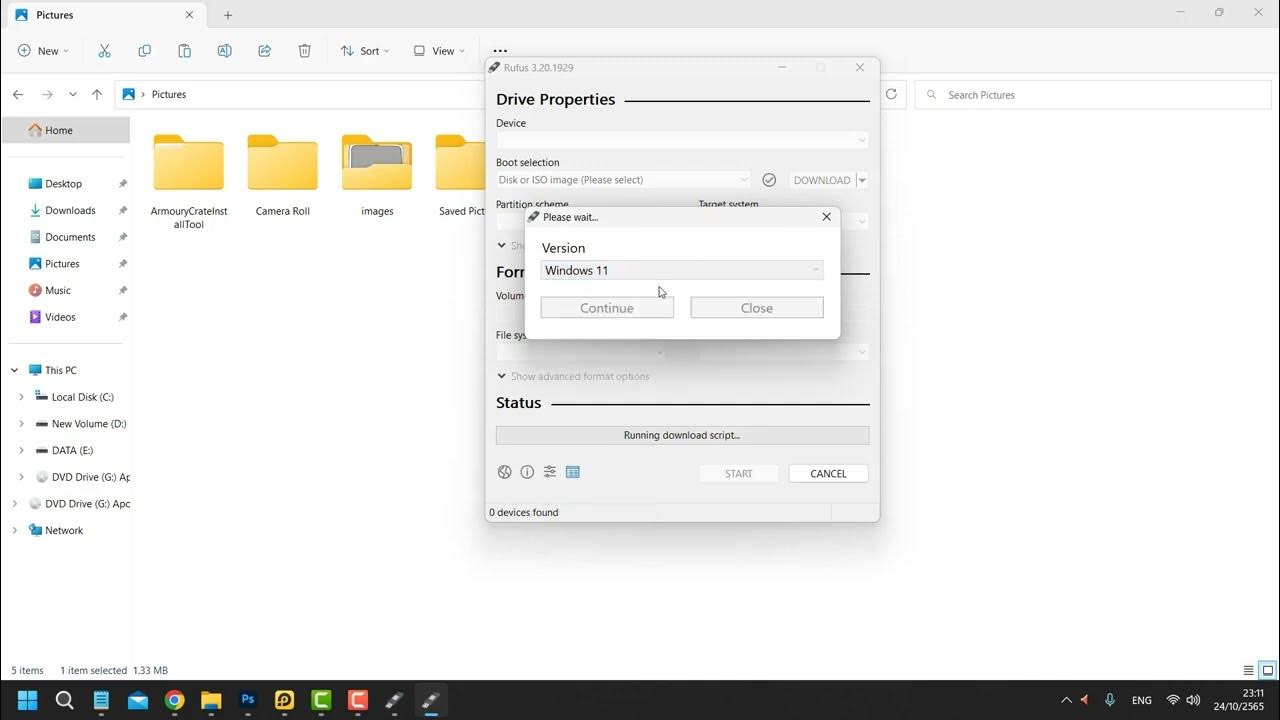The height and width of the screenshot is (720, 1280).
Task: Click the Share icon in Explorer toolbar
Action: (264, 51)
